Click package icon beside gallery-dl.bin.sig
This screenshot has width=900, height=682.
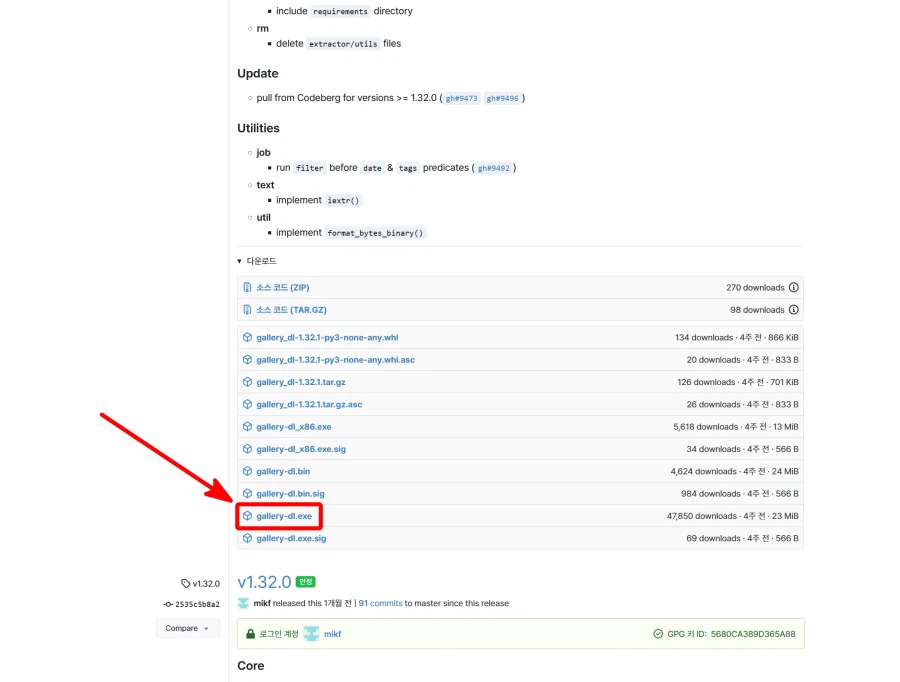pos(247,494)
